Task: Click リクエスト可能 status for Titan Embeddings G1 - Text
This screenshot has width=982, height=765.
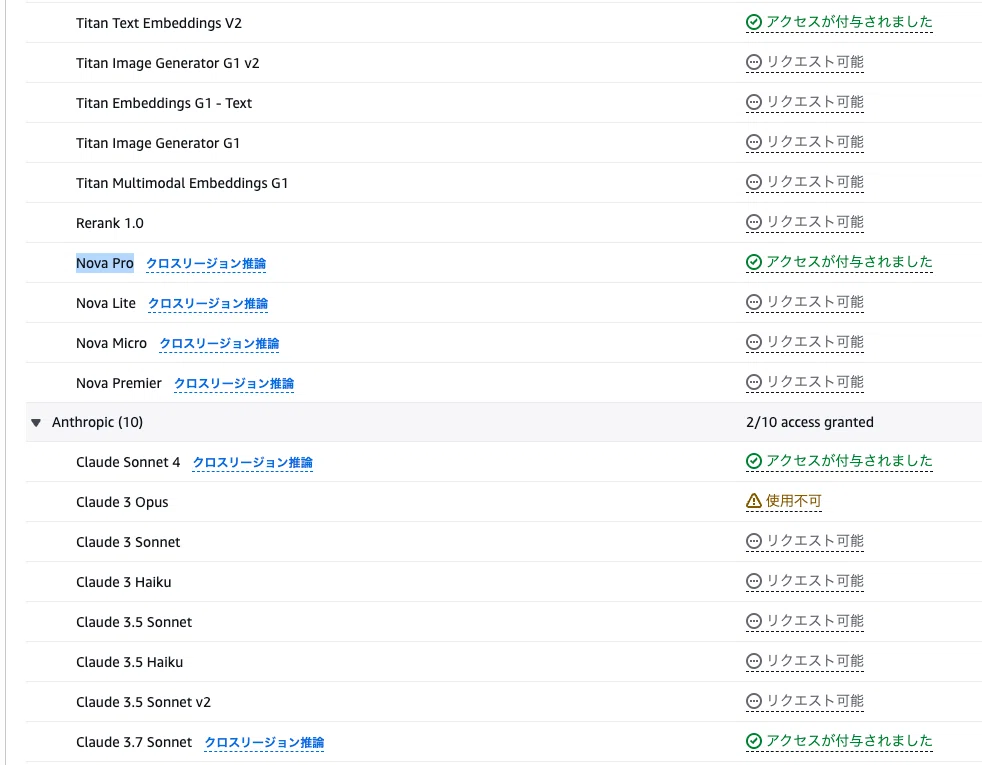Action: (x=815, y=103)
